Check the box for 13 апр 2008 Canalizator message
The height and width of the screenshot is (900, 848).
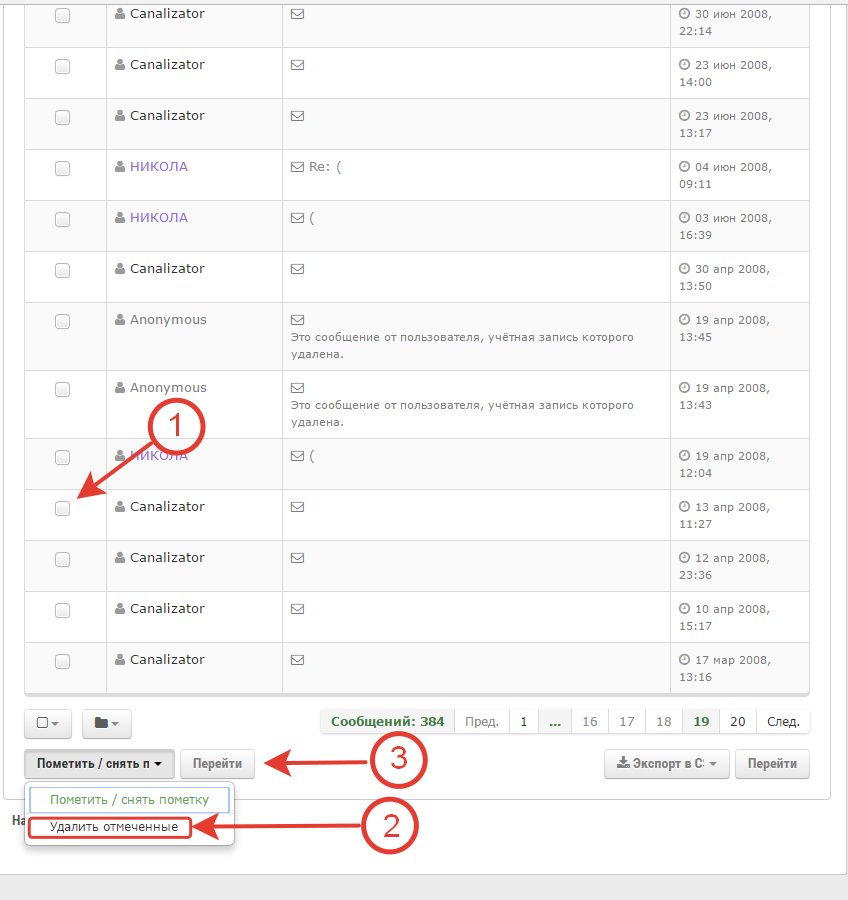click(62, 508)
